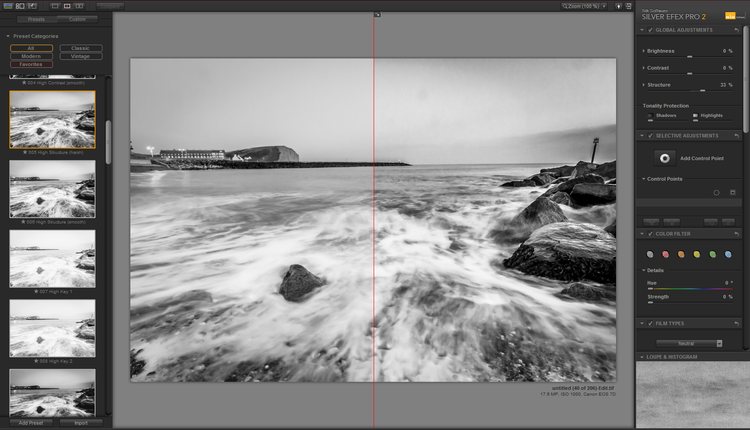Click the Strength slider
The width and height of the screenshot is (750, 430).
coord(690,303)
